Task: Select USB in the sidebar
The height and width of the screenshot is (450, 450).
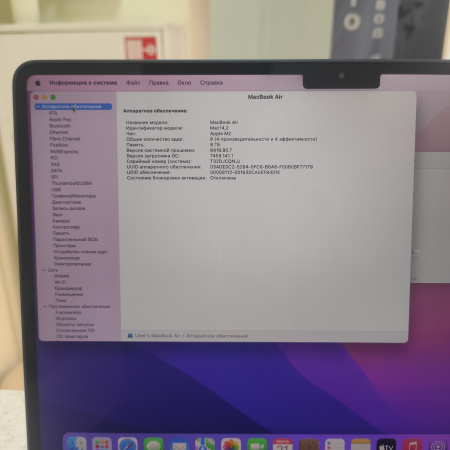Action: [56, 190]
